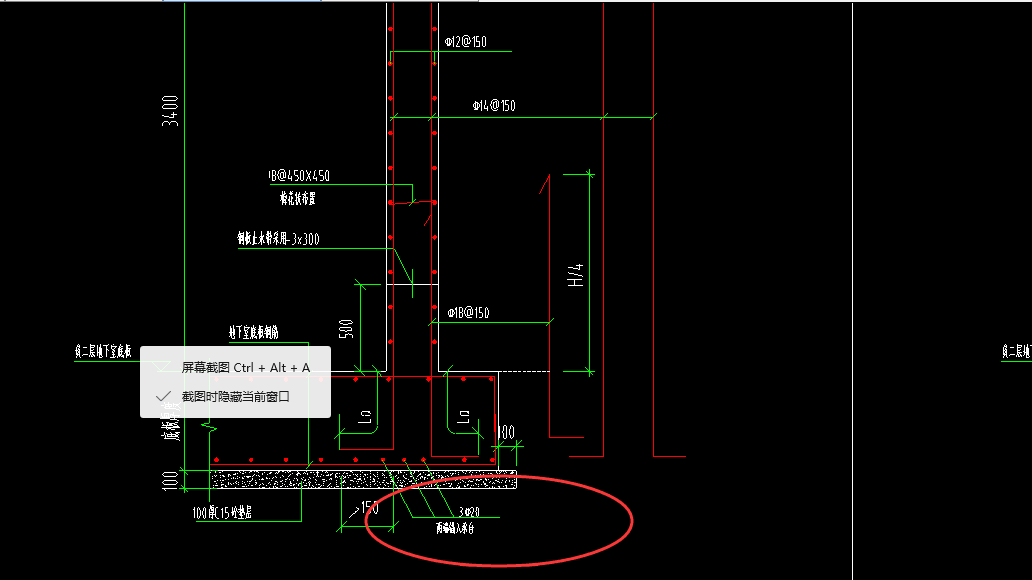
Task: Pick the 8@450X450 tie bar label
Action: pos(299,176)
